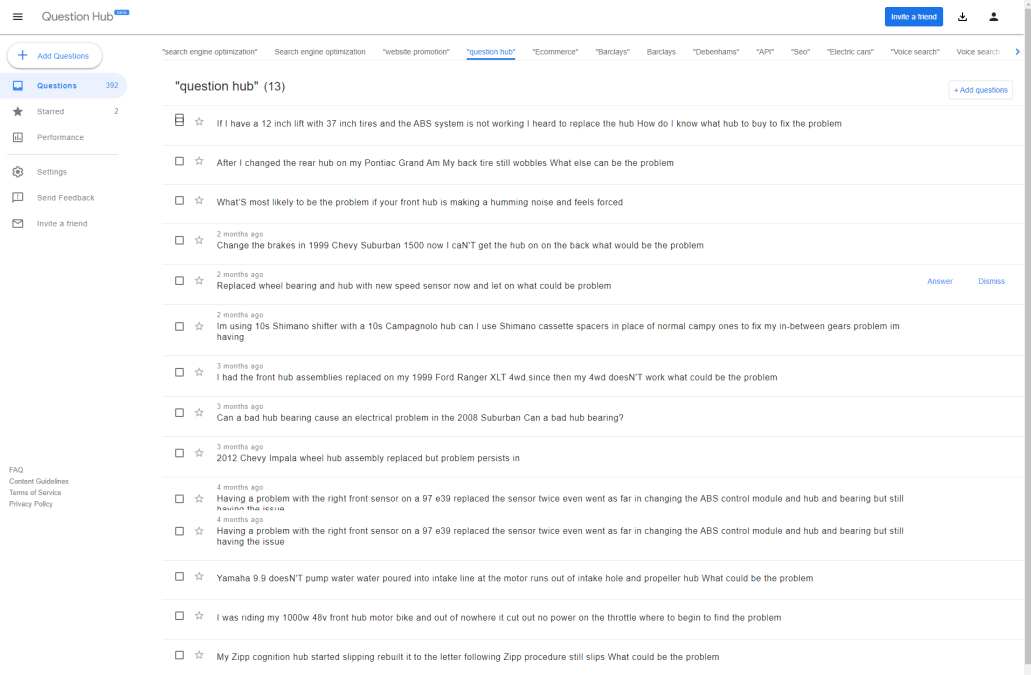The height and width of the screenshot is (675, 1031).
Task: Click the Settings gear icon
Action: [x=18, y=172]
